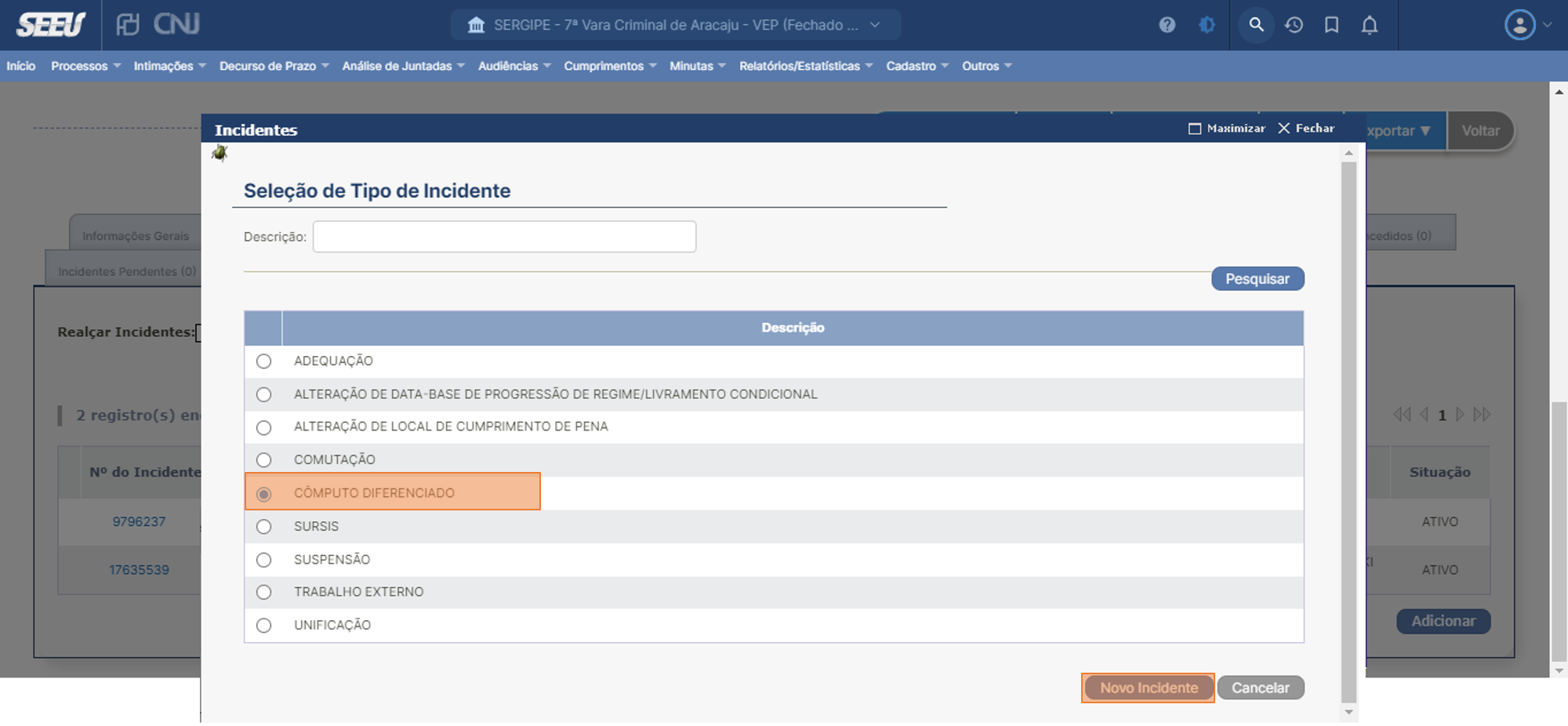Click the dialog scrollbar down arrow
This screenshot has height=726, width=1568.
[x=1348, y=712]
